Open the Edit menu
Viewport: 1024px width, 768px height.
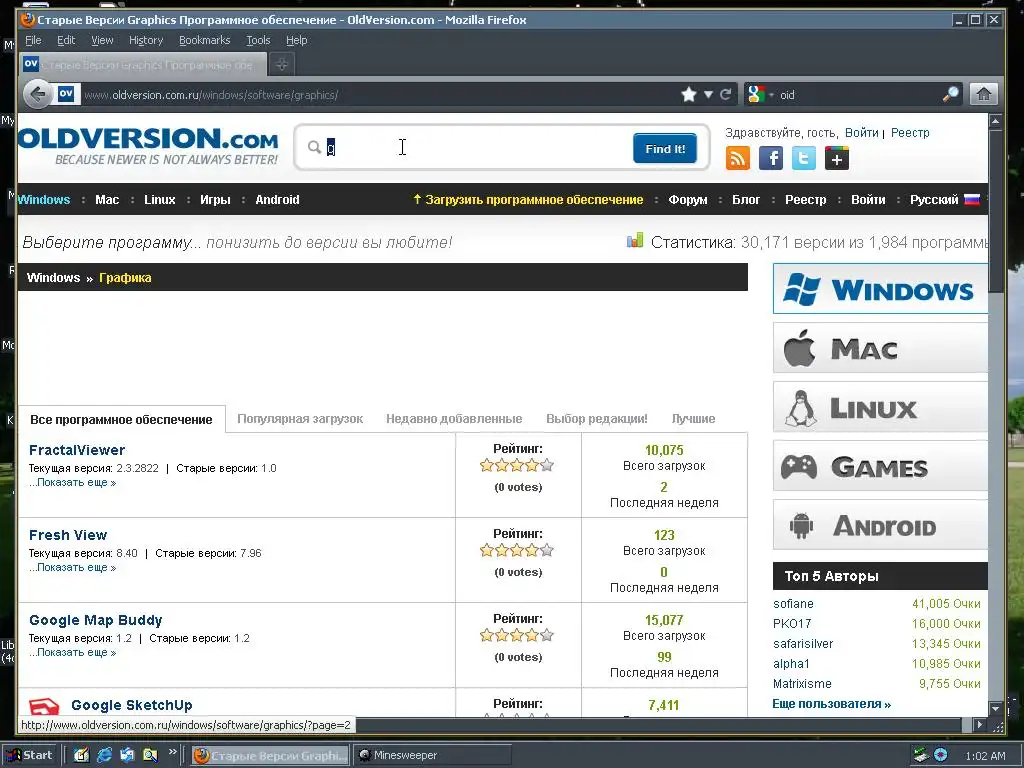[66, 40]
